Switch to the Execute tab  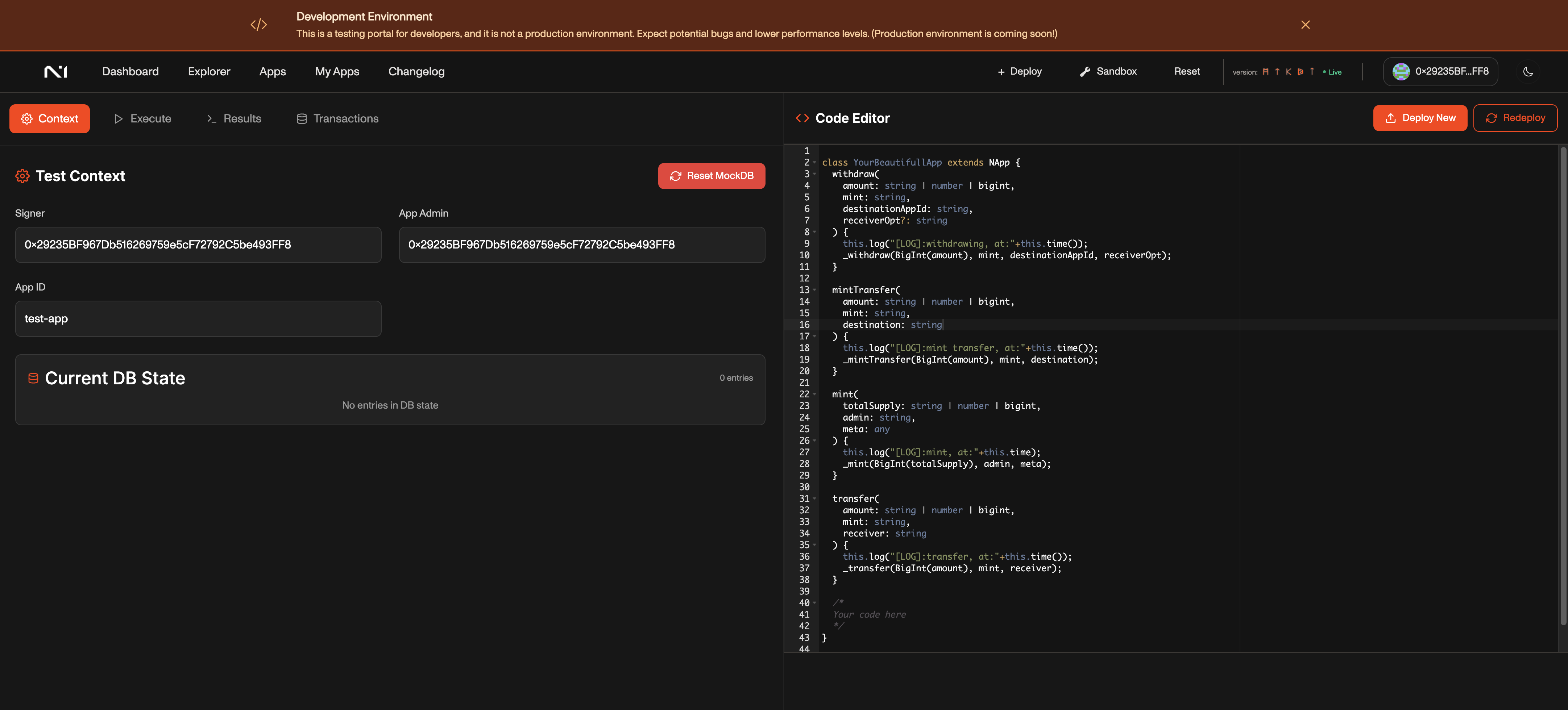(x=142, y=119)
